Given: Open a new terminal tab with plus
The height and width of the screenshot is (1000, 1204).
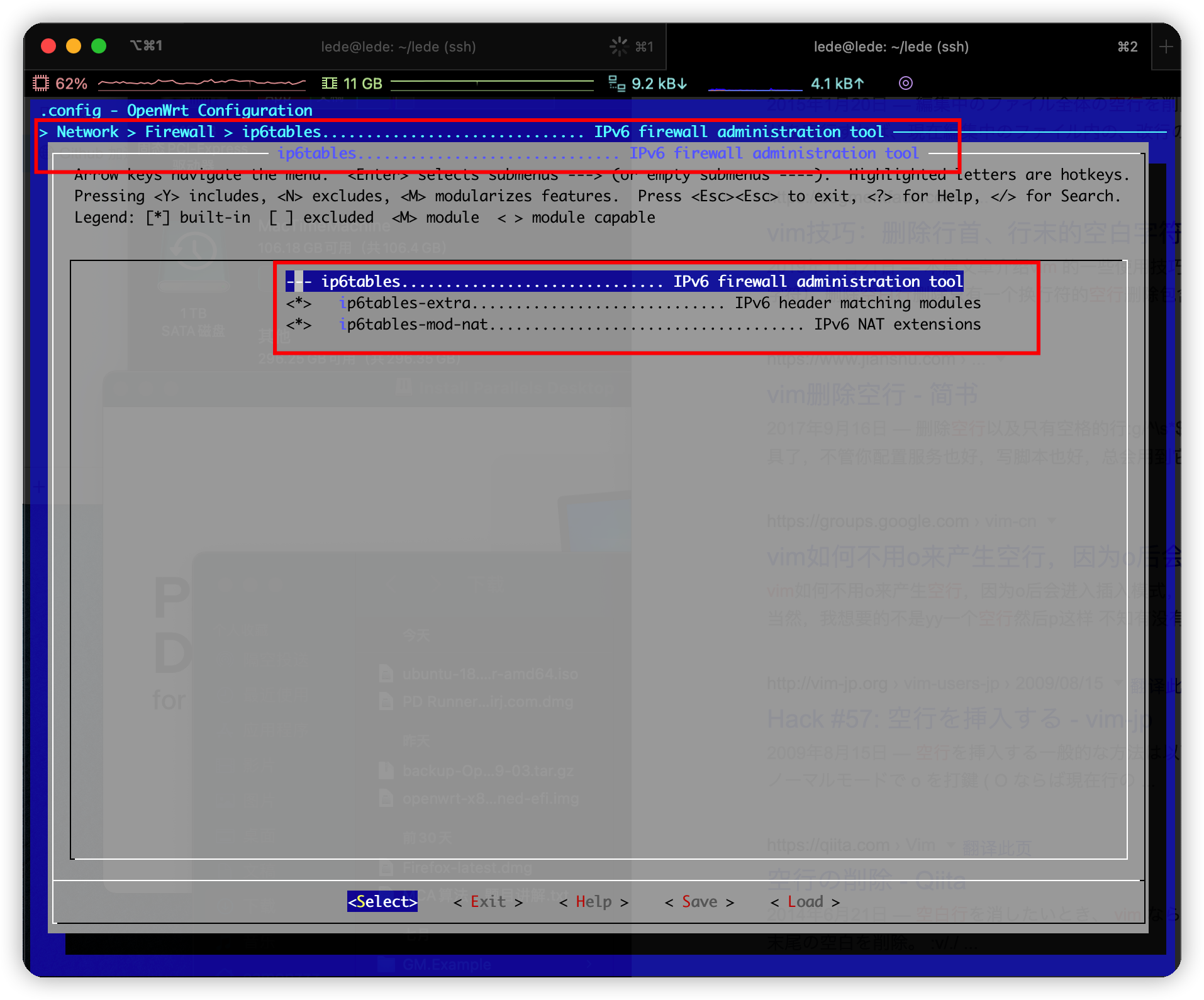Looking at the screenshot, I should coord(1166,47).
